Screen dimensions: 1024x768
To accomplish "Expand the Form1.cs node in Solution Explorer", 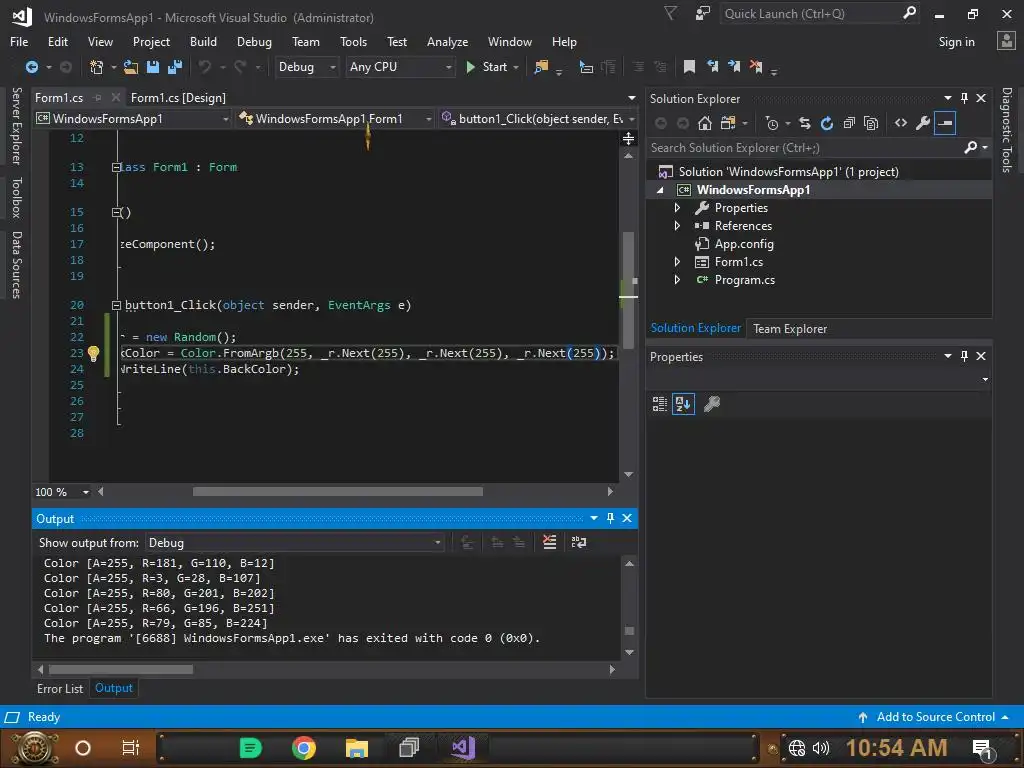I will (x=677, y=262).
